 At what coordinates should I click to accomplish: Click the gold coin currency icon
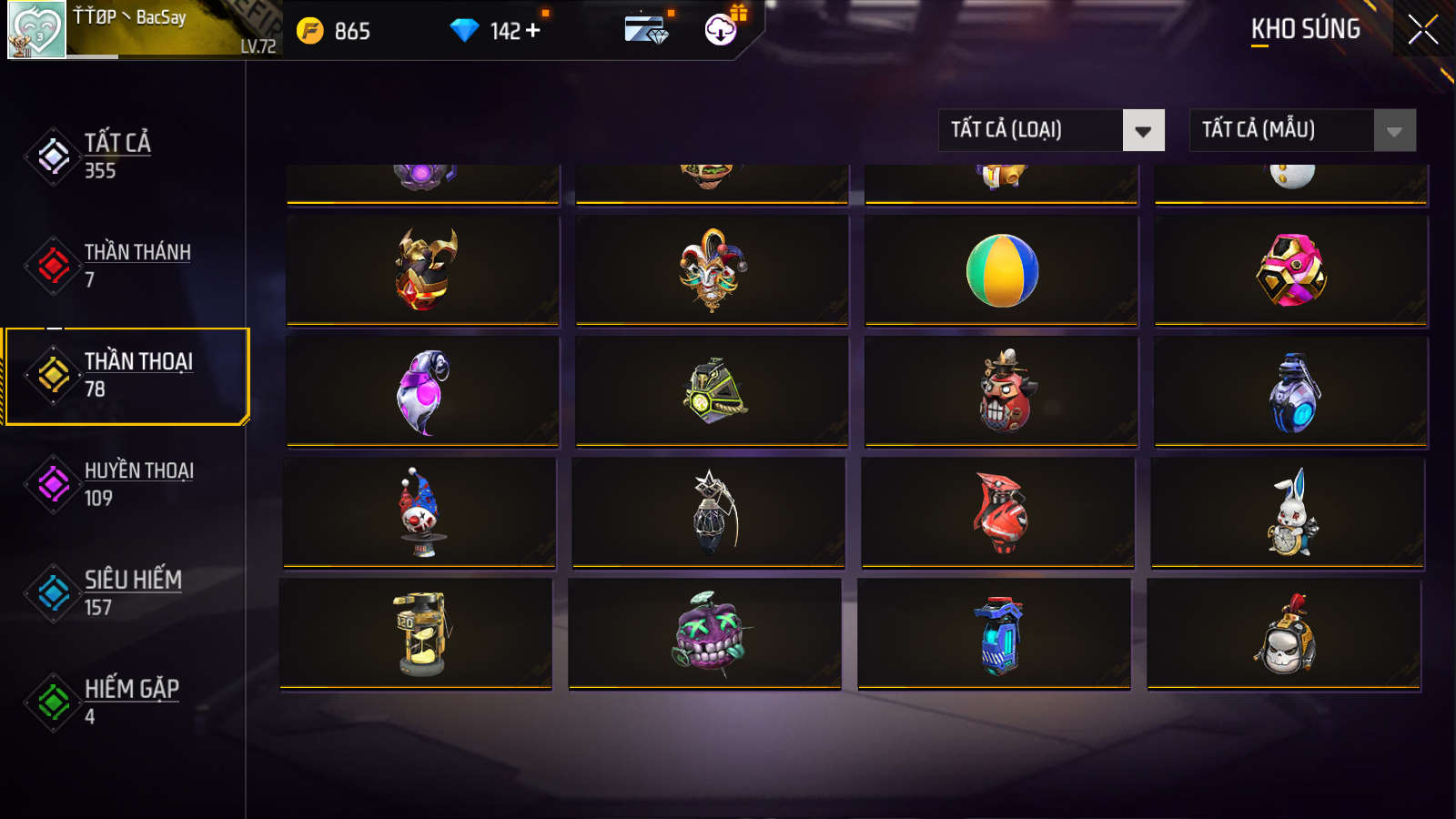tap(310, 31)
